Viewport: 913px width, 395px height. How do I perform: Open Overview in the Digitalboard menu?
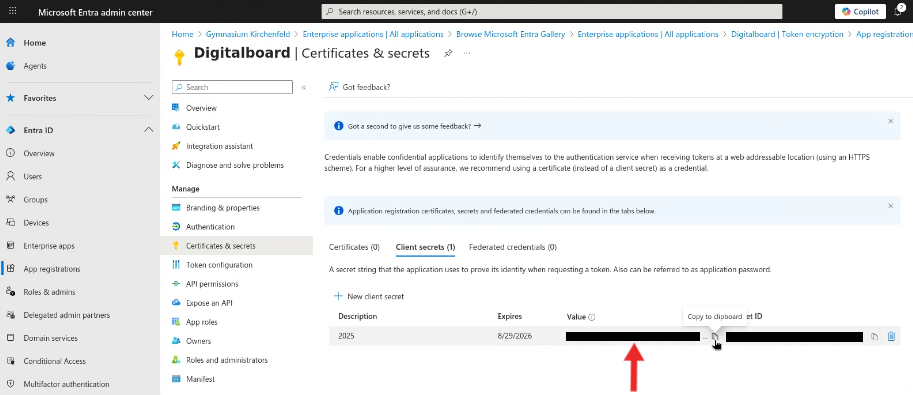point(201,108)
